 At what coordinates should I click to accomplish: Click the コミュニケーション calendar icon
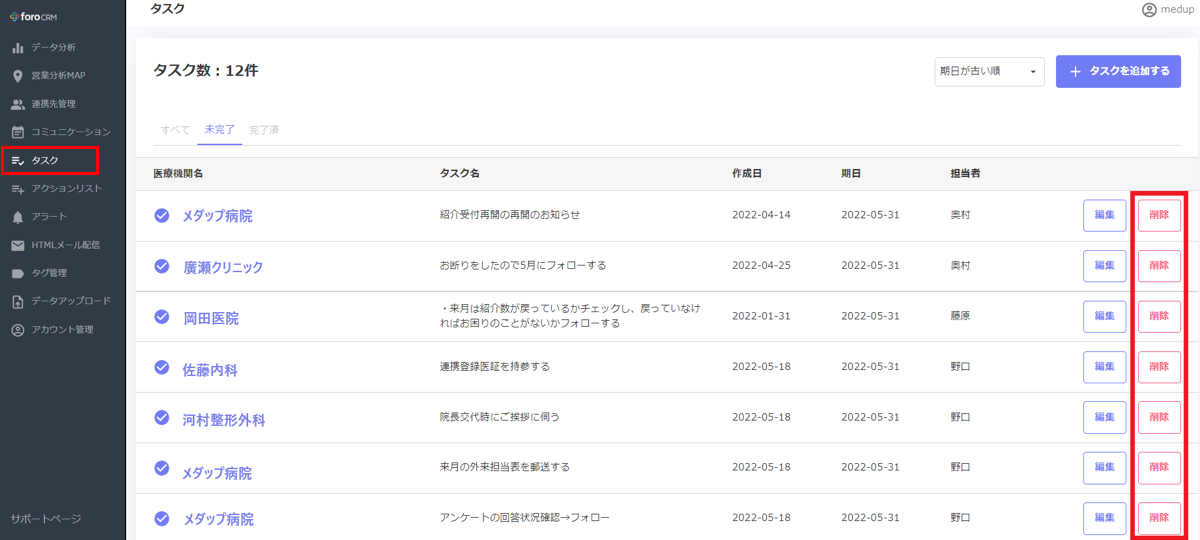[18, 132]
